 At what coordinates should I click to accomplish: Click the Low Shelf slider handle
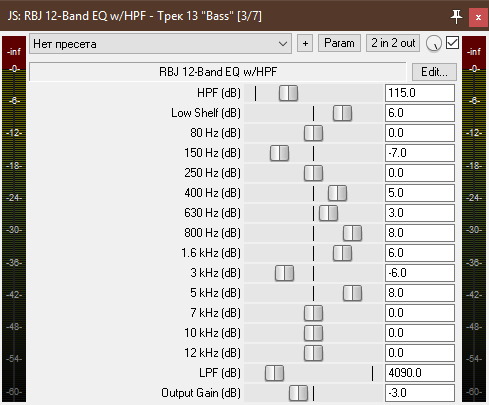(x=342, y=113)
